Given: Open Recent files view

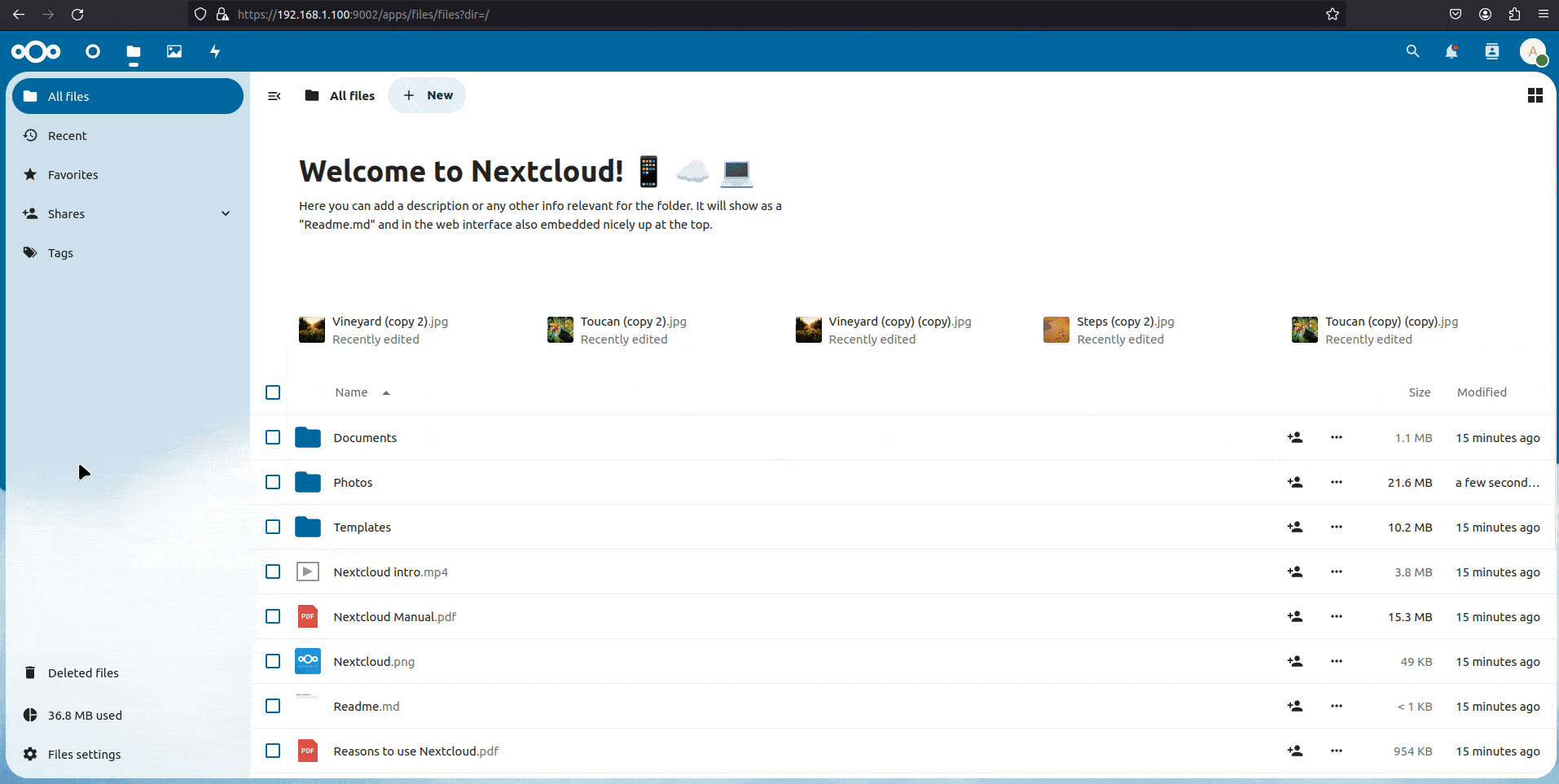Looking at the screenshot, I should (x=128, y=135).
